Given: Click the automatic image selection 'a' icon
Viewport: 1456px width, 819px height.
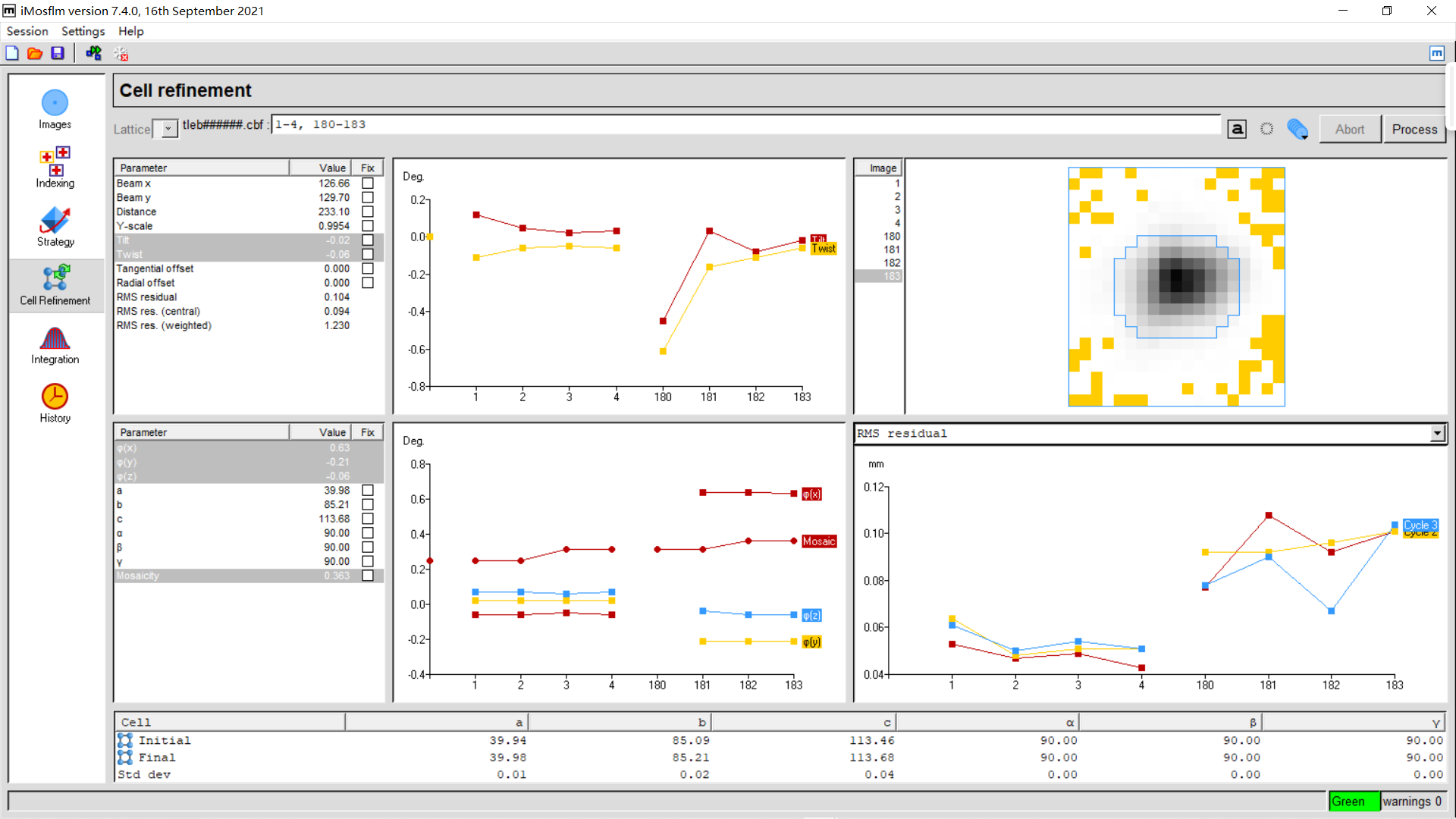Looking at the screenshot, I should (1237, 129).
